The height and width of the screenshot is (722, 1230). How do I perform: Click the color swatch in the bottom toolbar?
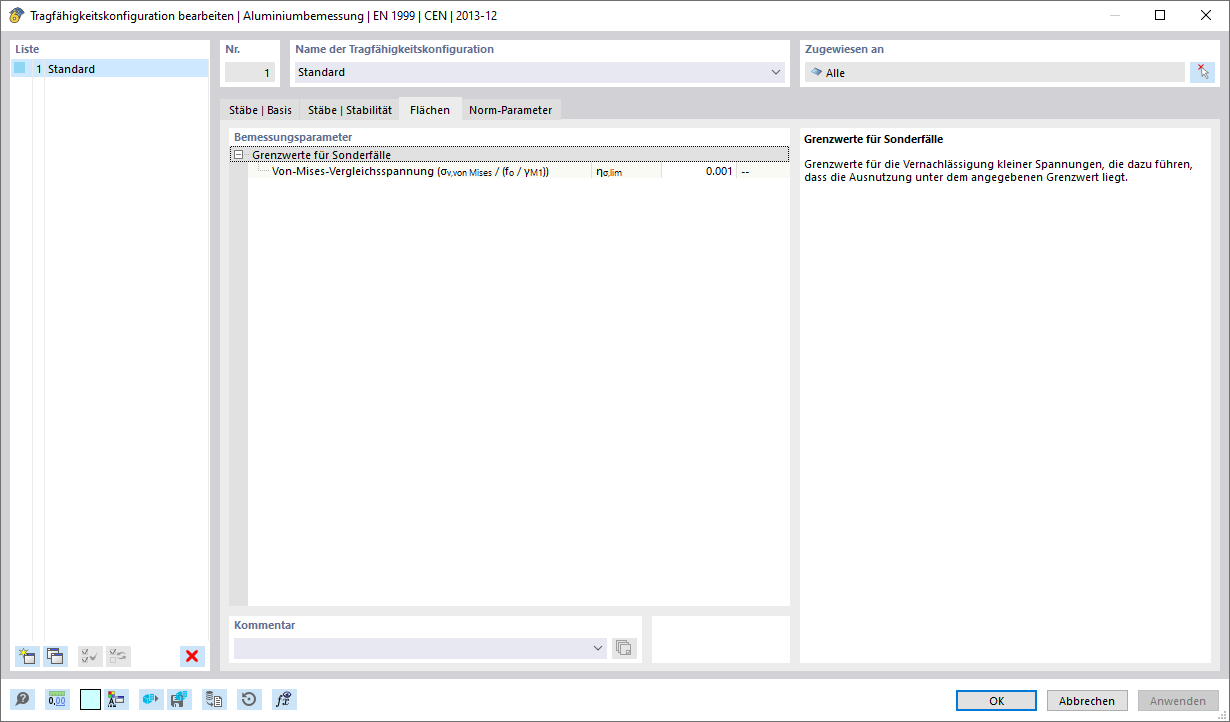tap(90, 699)
